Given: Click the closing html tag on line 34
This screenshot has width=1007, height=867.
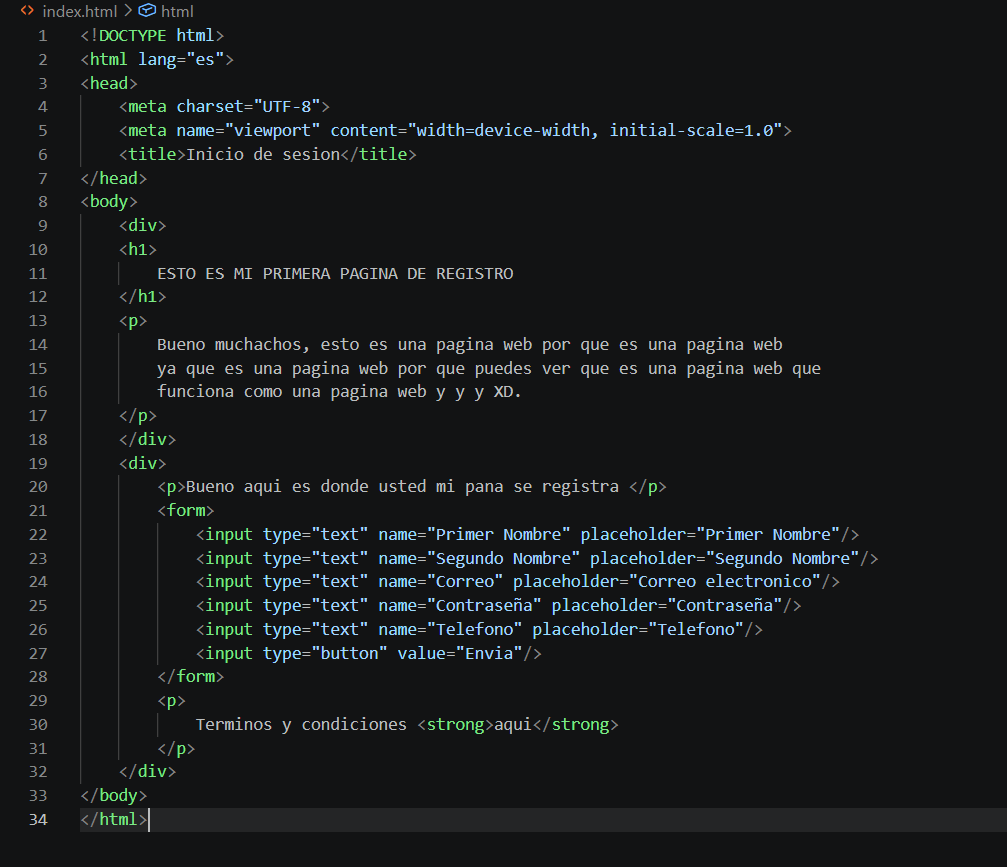Looking at the screenshot, I should tap(114, 819).
